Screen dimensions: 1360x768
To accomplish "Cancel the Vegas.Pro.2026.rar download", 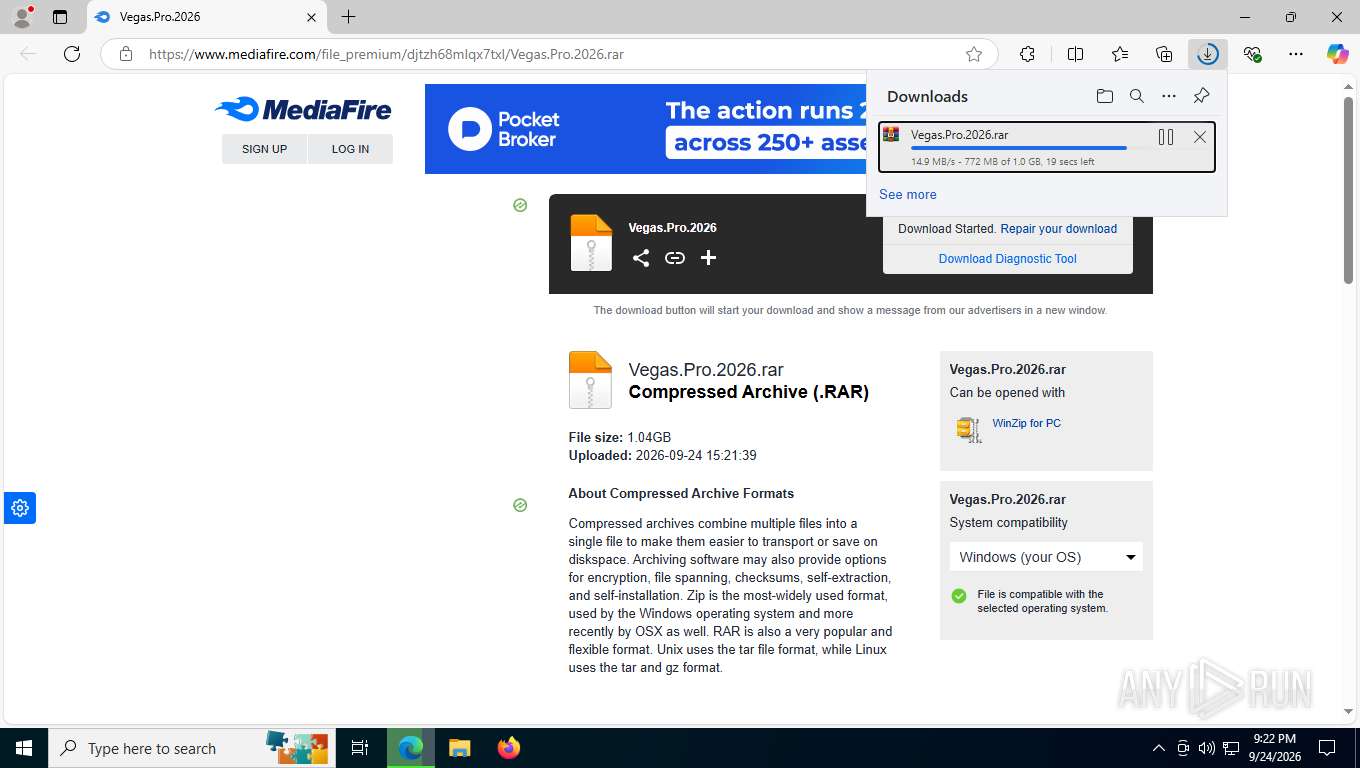I will point(1199,137).
